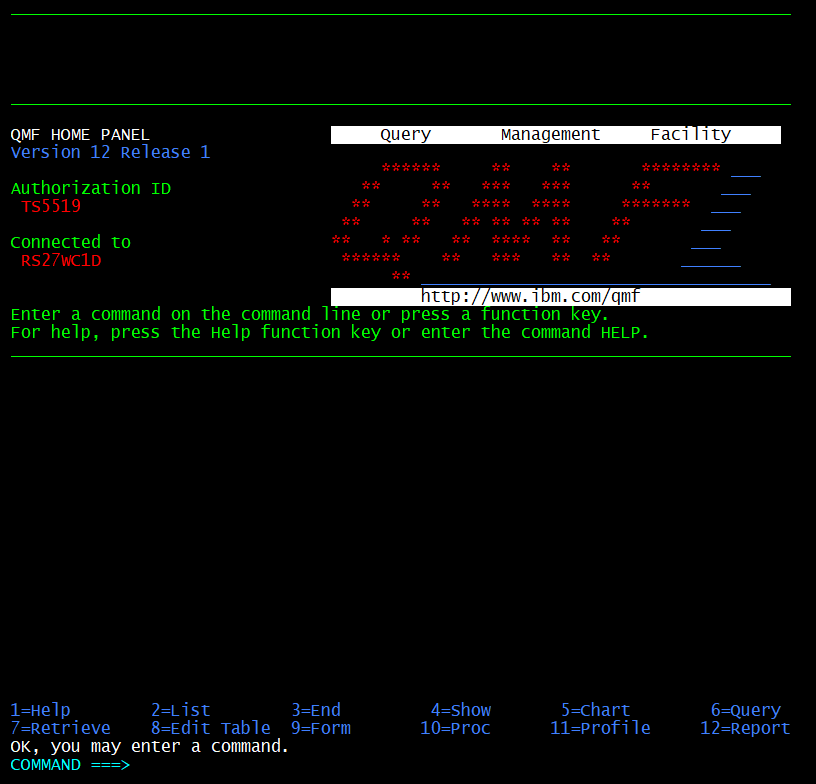Open 8=Edit Table function key
The width and height of the screenshot is (816, 784).
tap(211, 728)
